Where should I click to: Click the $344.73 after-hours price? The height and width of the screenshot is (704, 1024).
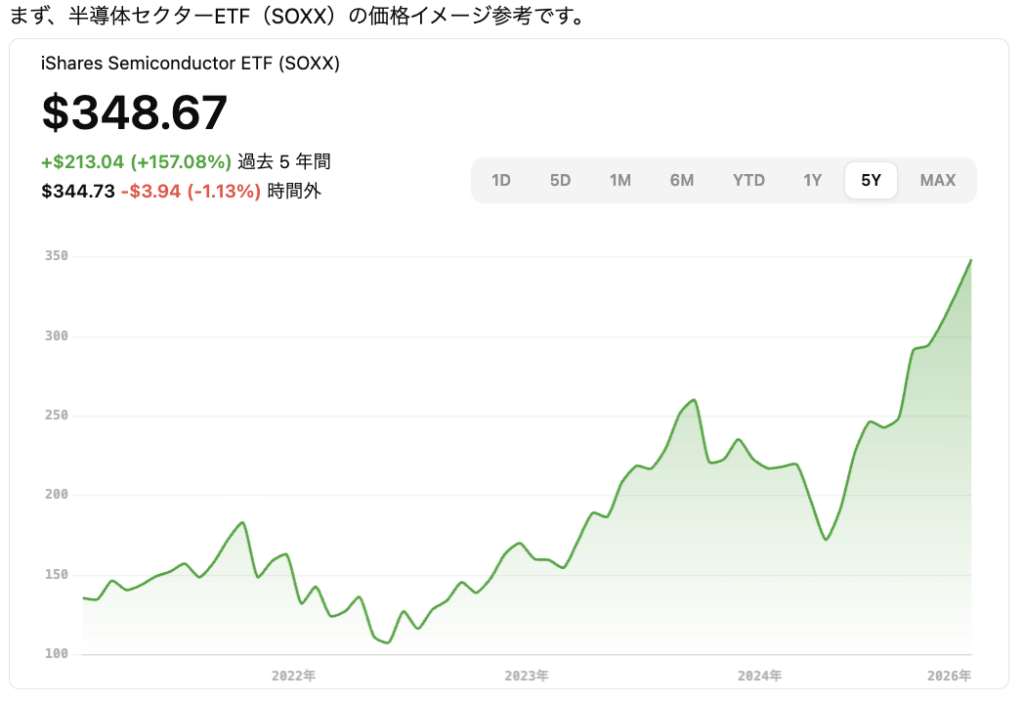pos(78,191)
